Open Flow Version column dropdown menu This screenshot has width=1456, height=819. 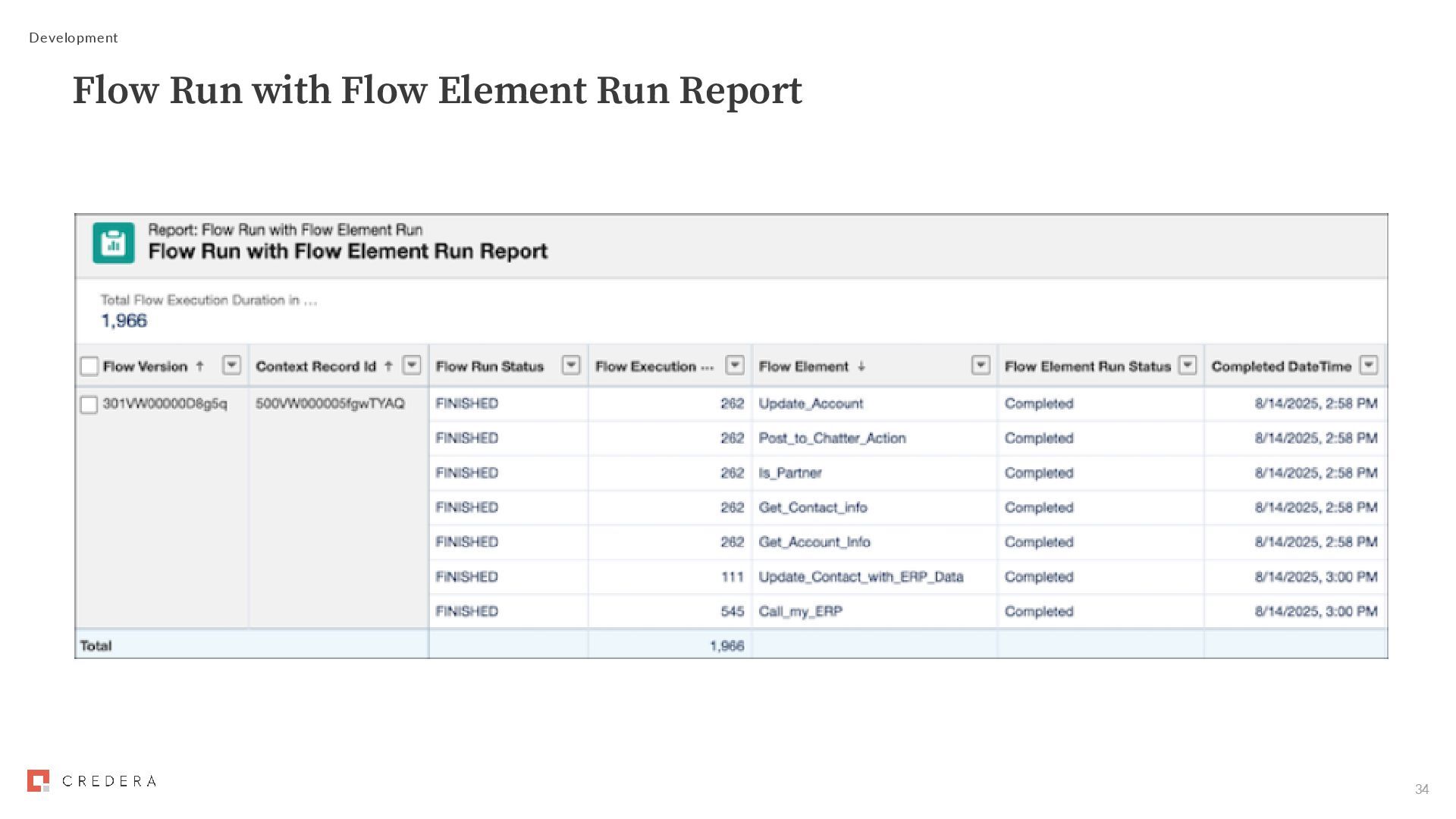coord(231,366)
